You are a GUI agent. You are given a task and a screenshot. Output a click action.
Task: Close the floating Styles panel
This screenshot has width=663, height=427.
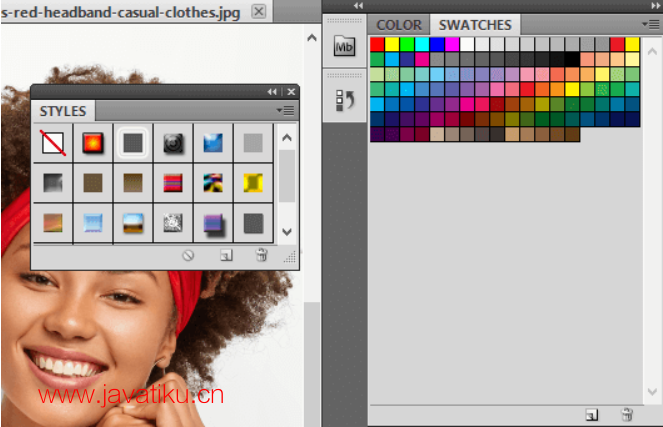tap(290, 92)
